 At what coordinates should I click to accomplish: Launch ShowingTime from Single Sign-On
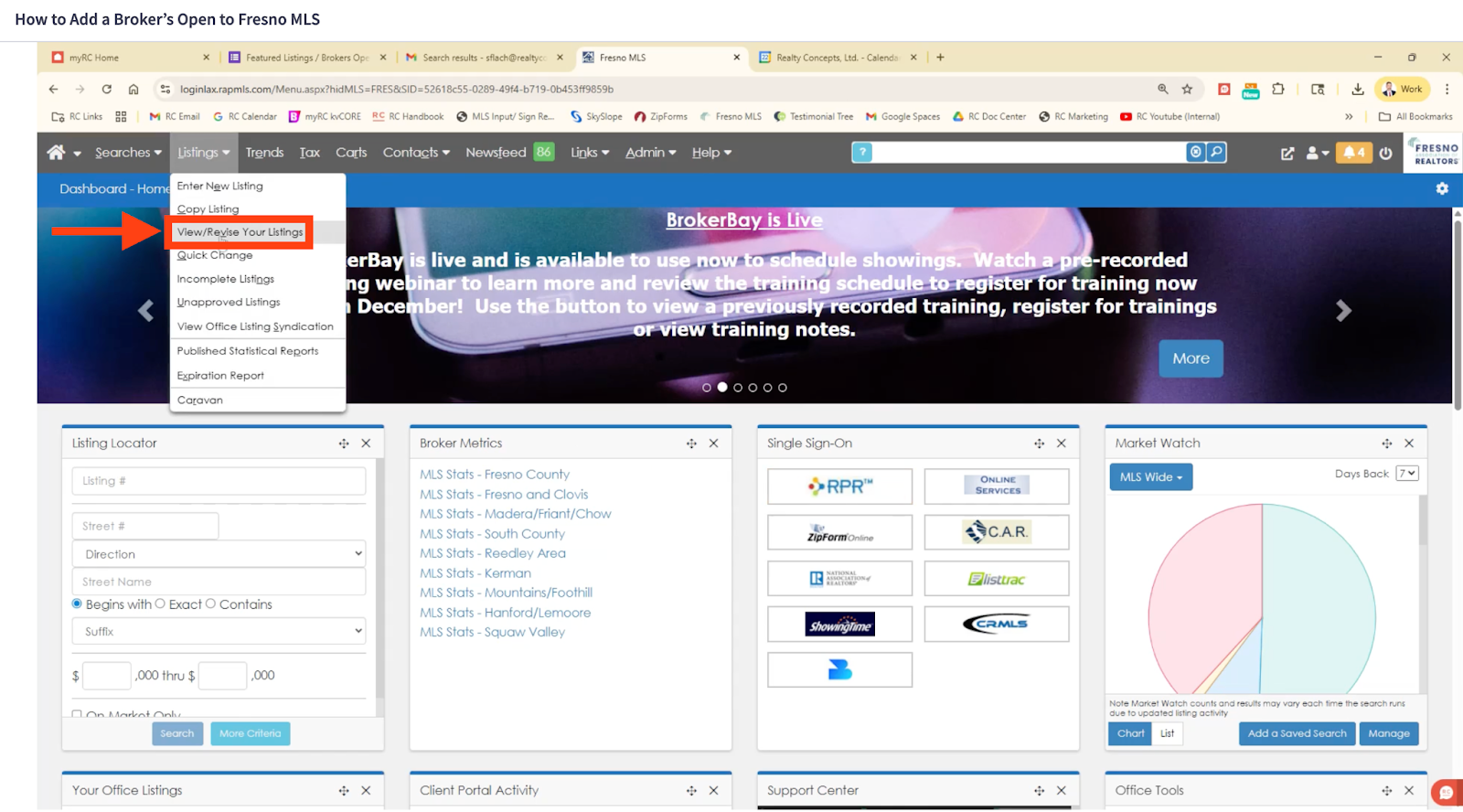pyautogui.click(x=839, y=625)
